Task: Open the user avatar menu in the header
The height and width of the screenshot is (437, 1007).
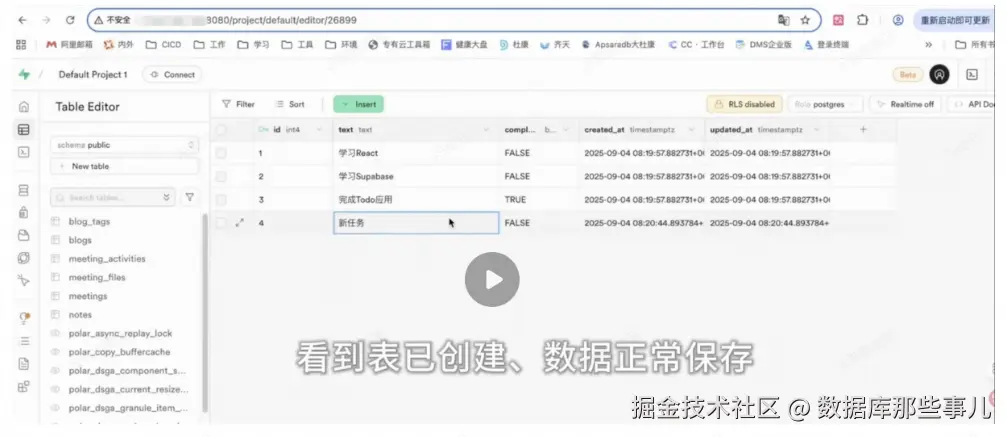Action: click(939, 75)
